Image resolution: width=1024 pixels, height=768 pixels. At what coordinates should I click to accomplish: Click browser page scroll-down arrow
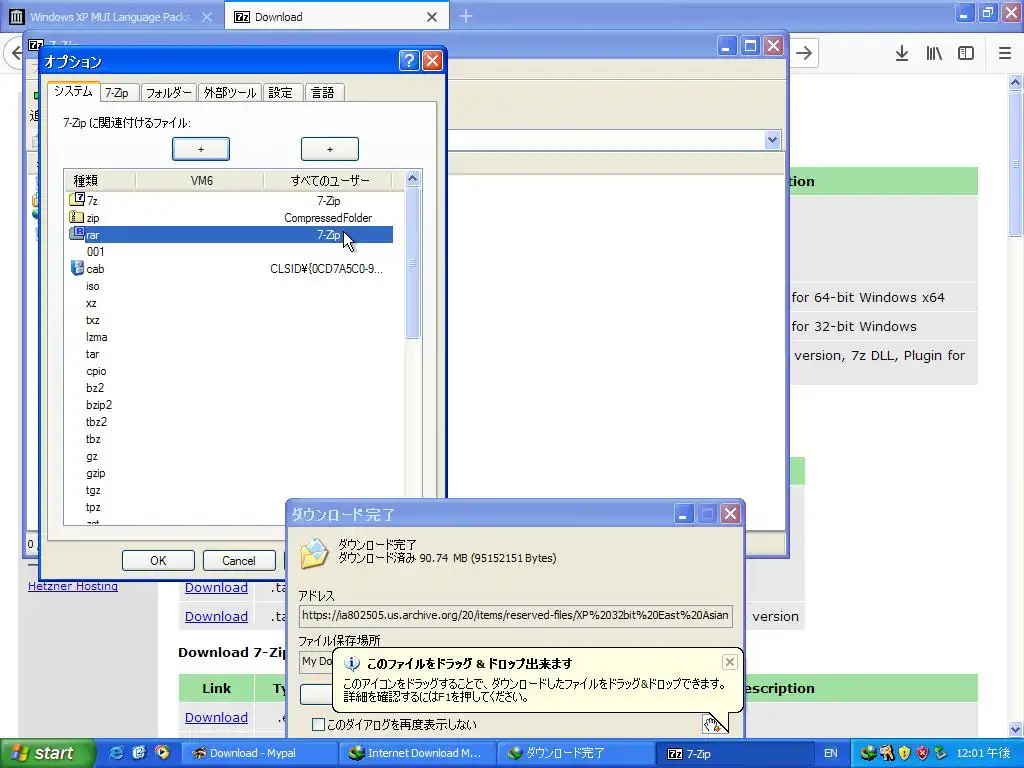[x=1016, y=729]
